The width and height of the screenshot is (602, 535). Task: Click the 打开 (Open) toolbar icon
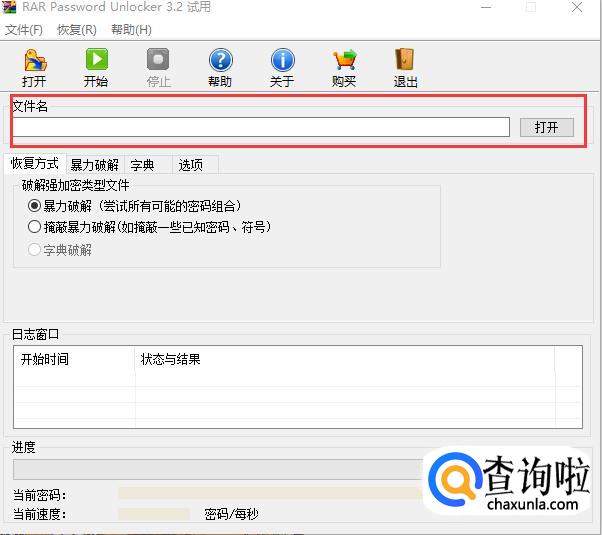click(x=35, y=60)
